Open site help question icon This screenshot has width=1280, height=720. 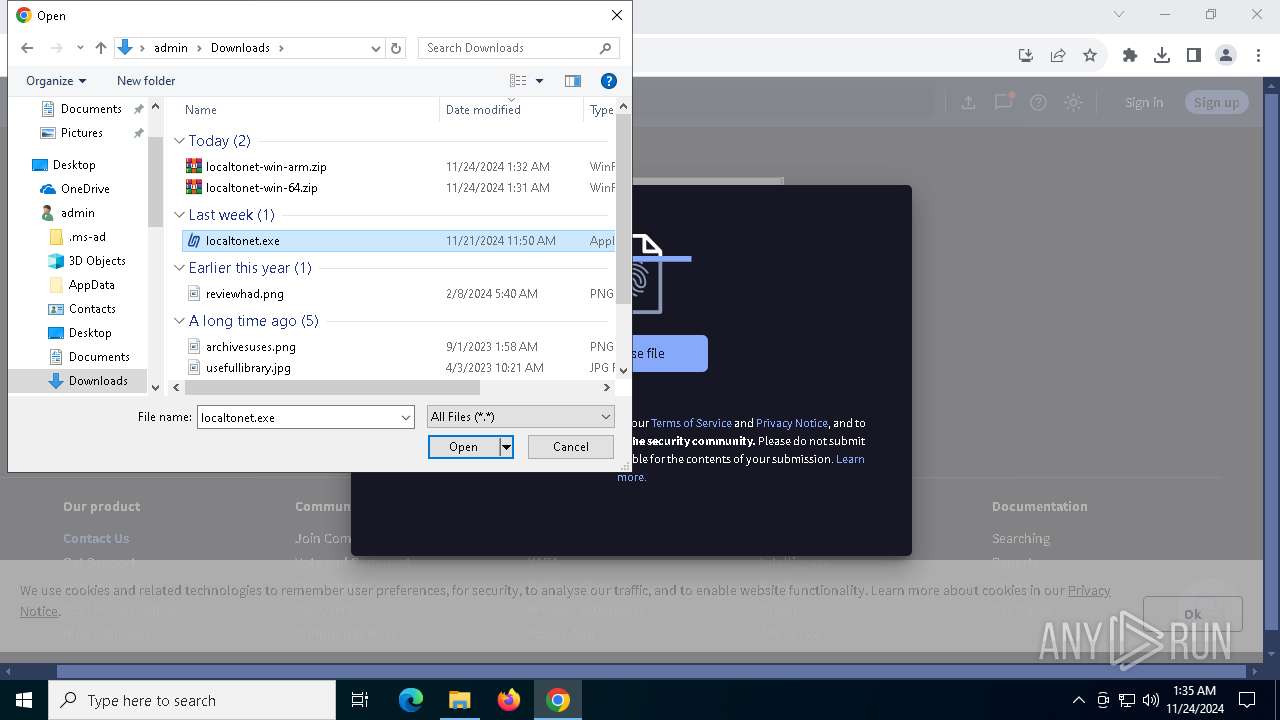[1038, 102]
